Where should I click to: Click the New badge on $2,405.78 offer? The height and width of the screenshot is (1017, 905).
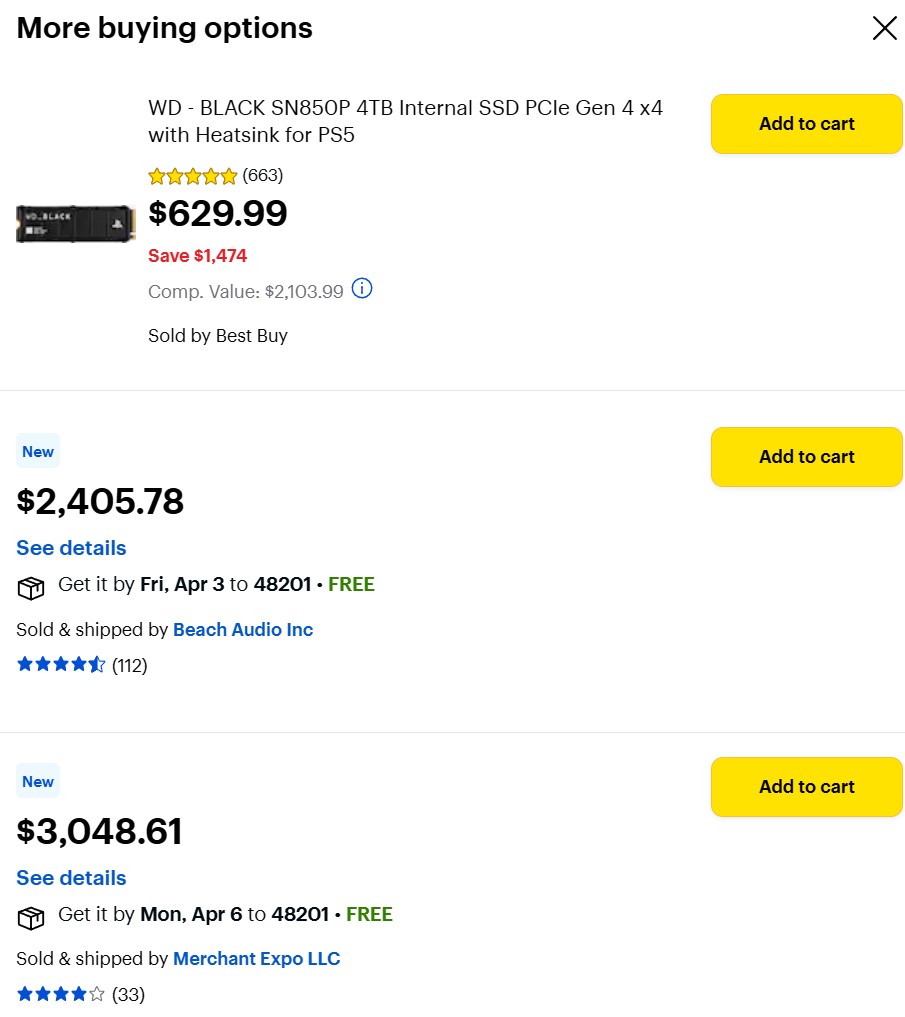coord(38,452)
